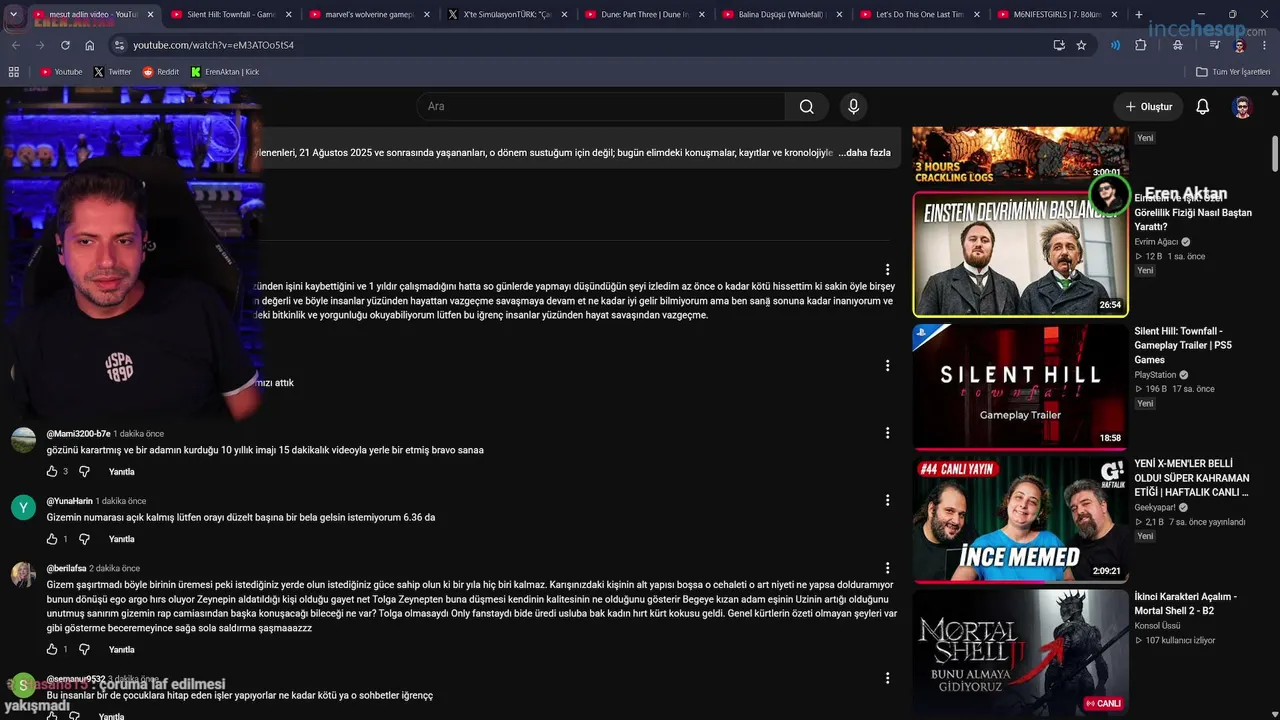Expand the description with '...daha fazla'
Viewport: 1280px width, 720px height.
point(864,153)
